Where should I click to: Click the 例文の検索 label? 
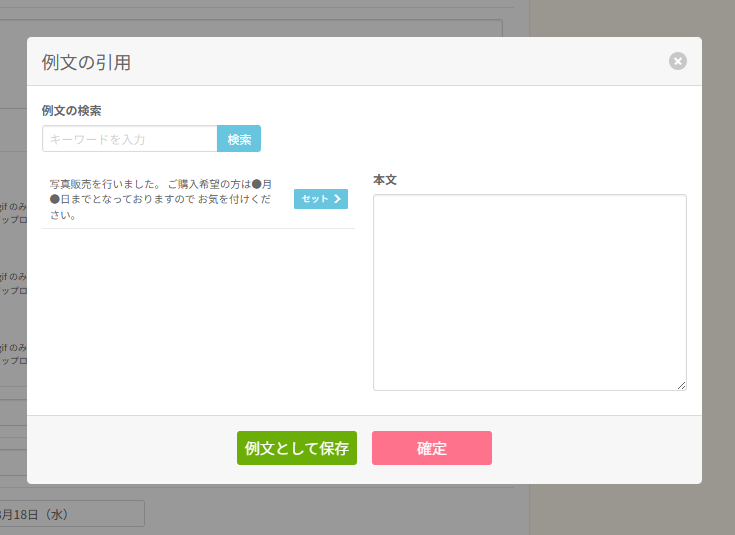[71, 111]
